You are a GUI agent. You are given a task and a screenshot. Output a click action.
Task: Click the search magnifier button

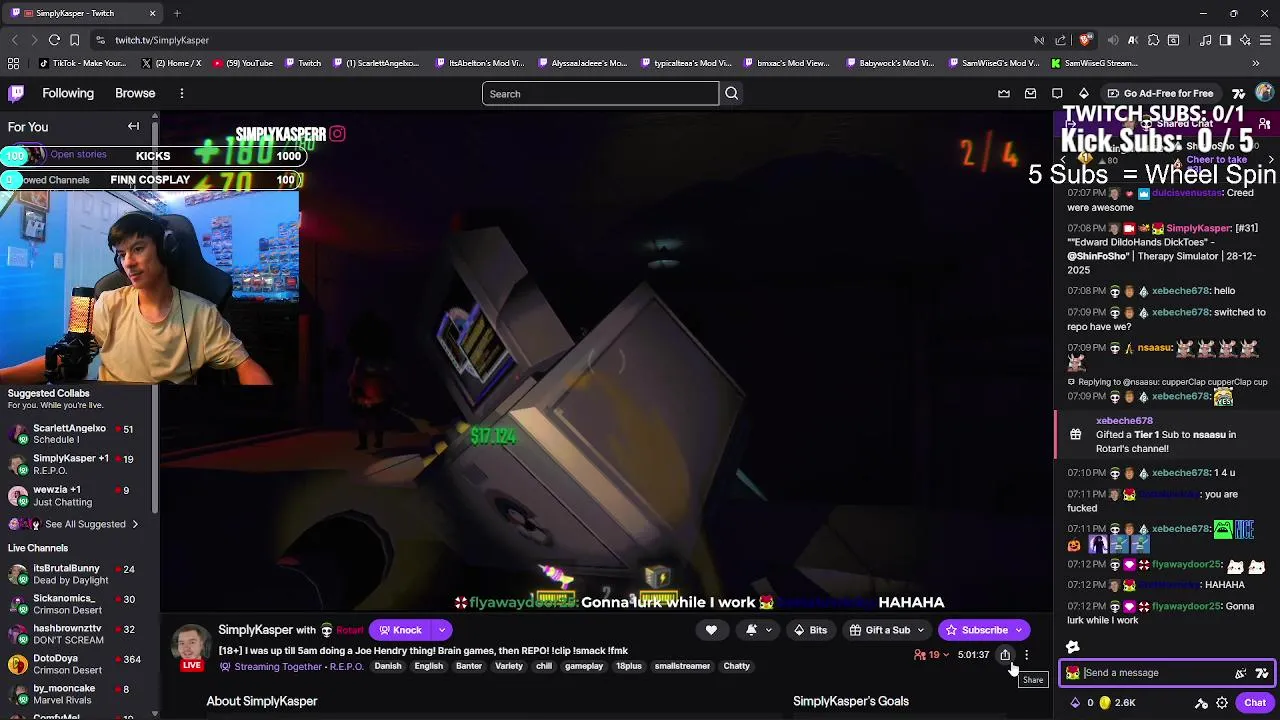click(731, 93)
